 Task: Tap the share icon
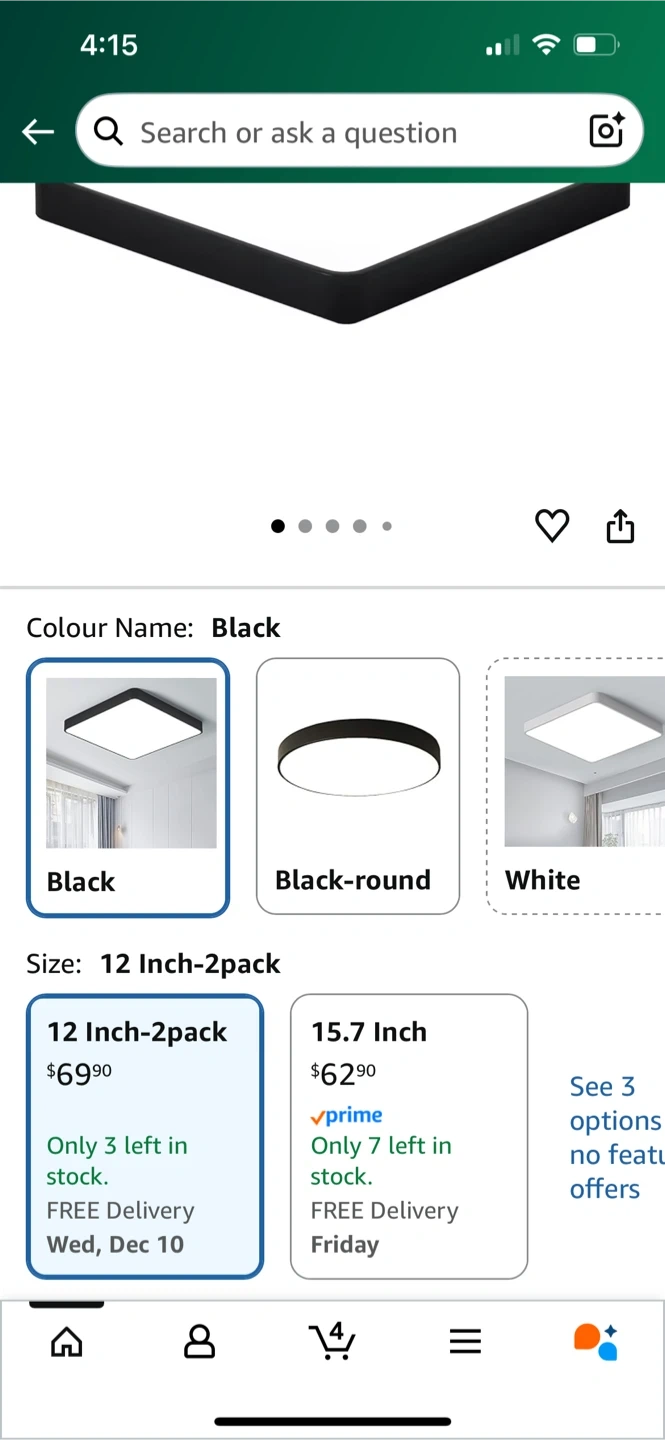click(x=620, y=525)
